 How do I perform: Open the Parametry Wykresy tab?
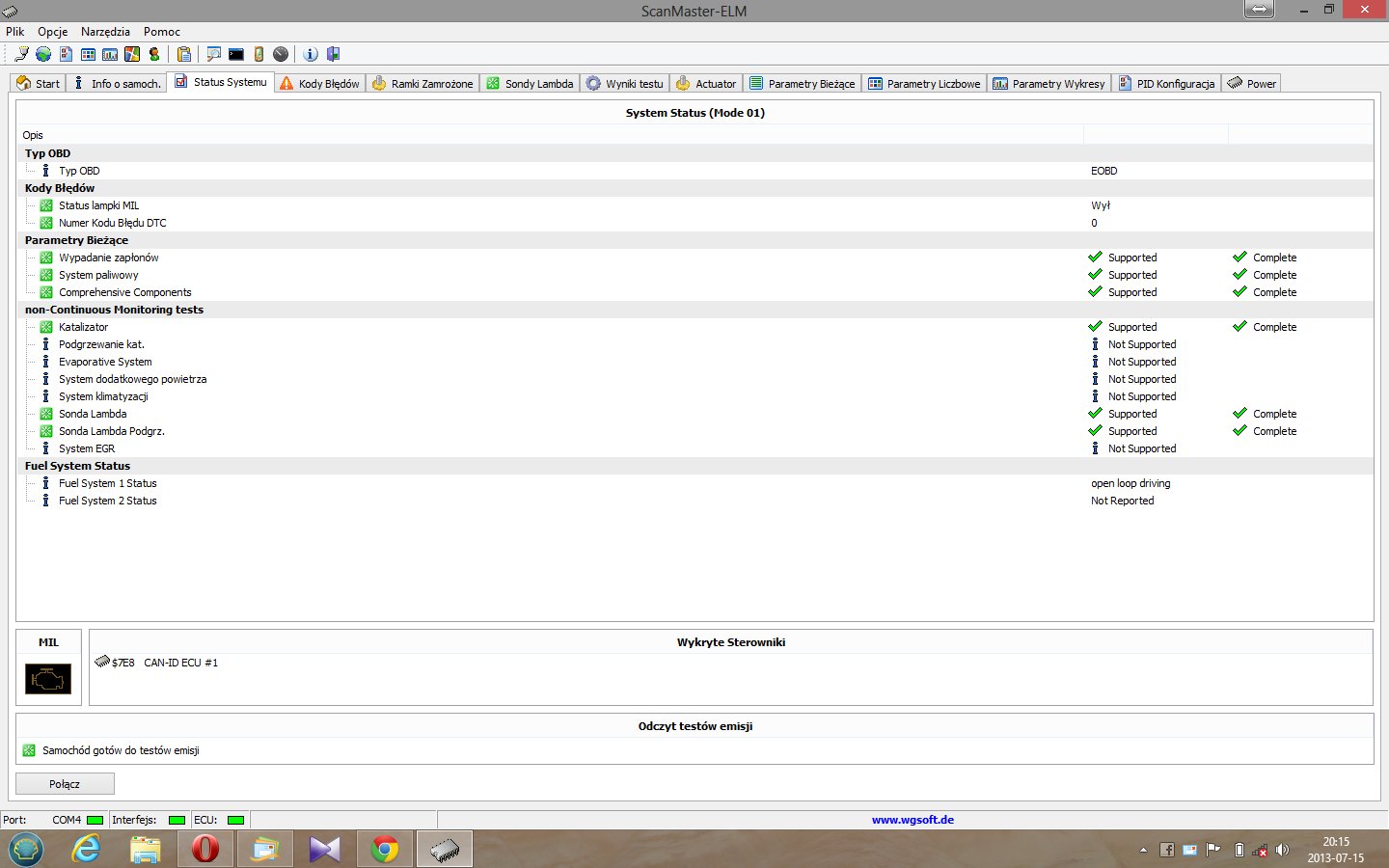click(1049, 84)
